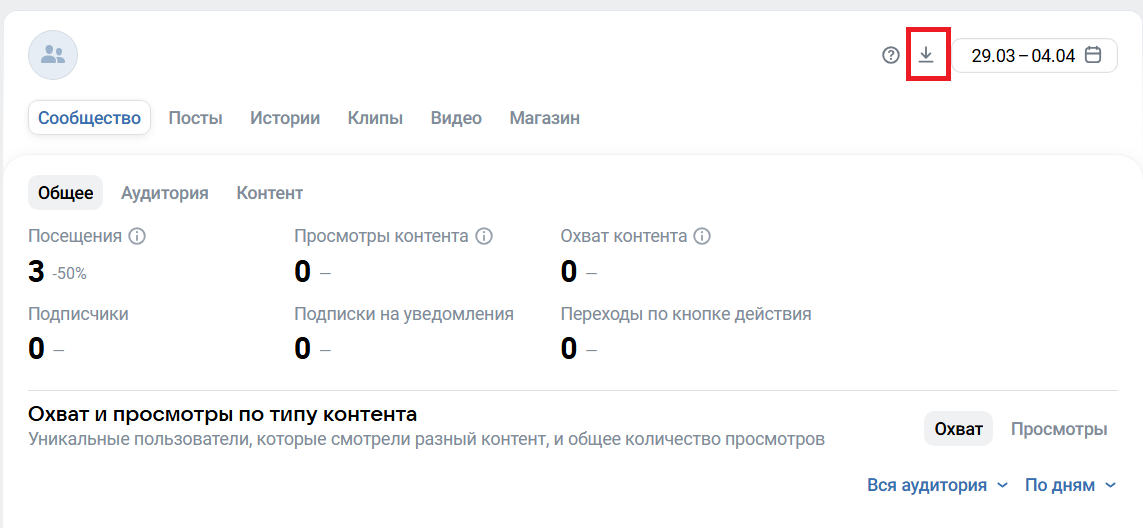
Task: Switch chart to Просмотры mode
Action: [x=1059, y=429]
